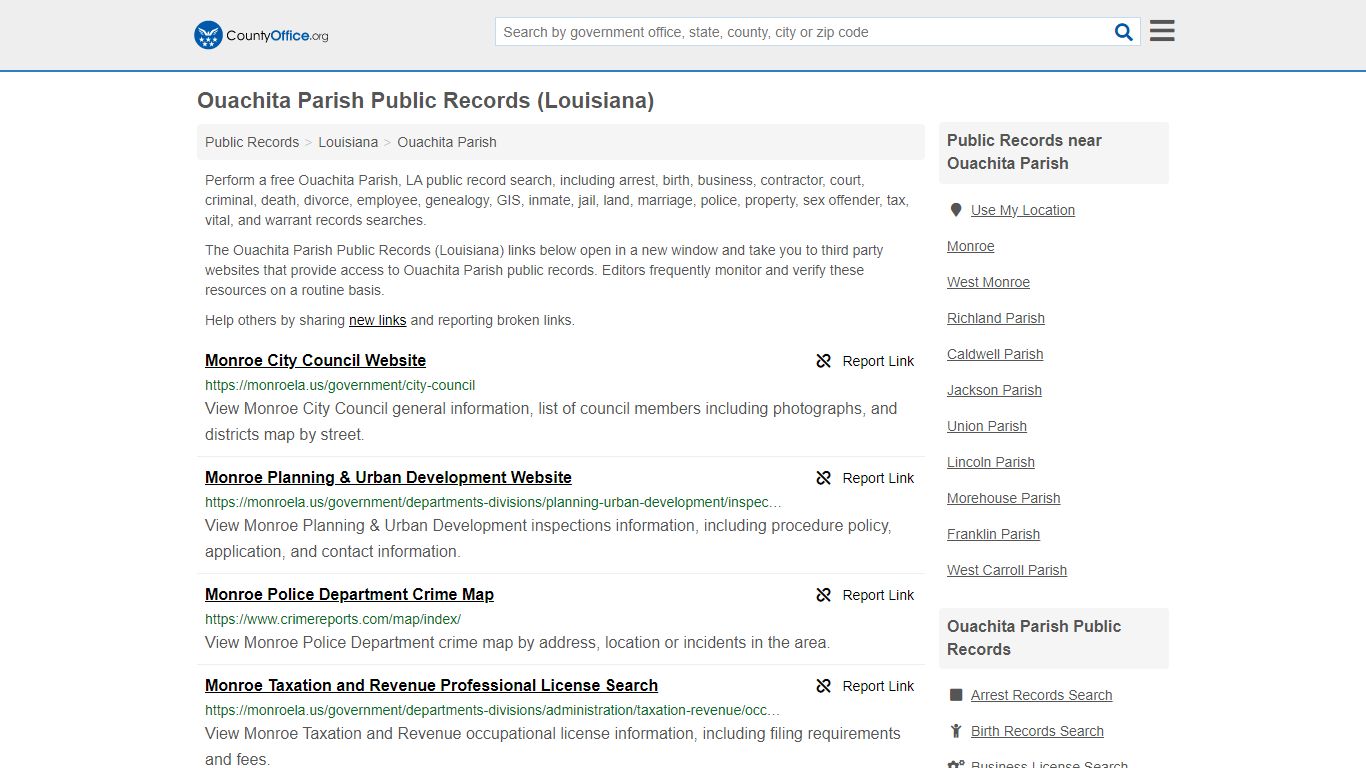Open Monroe City Council Website link
The width and height of the screenshot is (1366, 768).
click(x=315, y=360)
